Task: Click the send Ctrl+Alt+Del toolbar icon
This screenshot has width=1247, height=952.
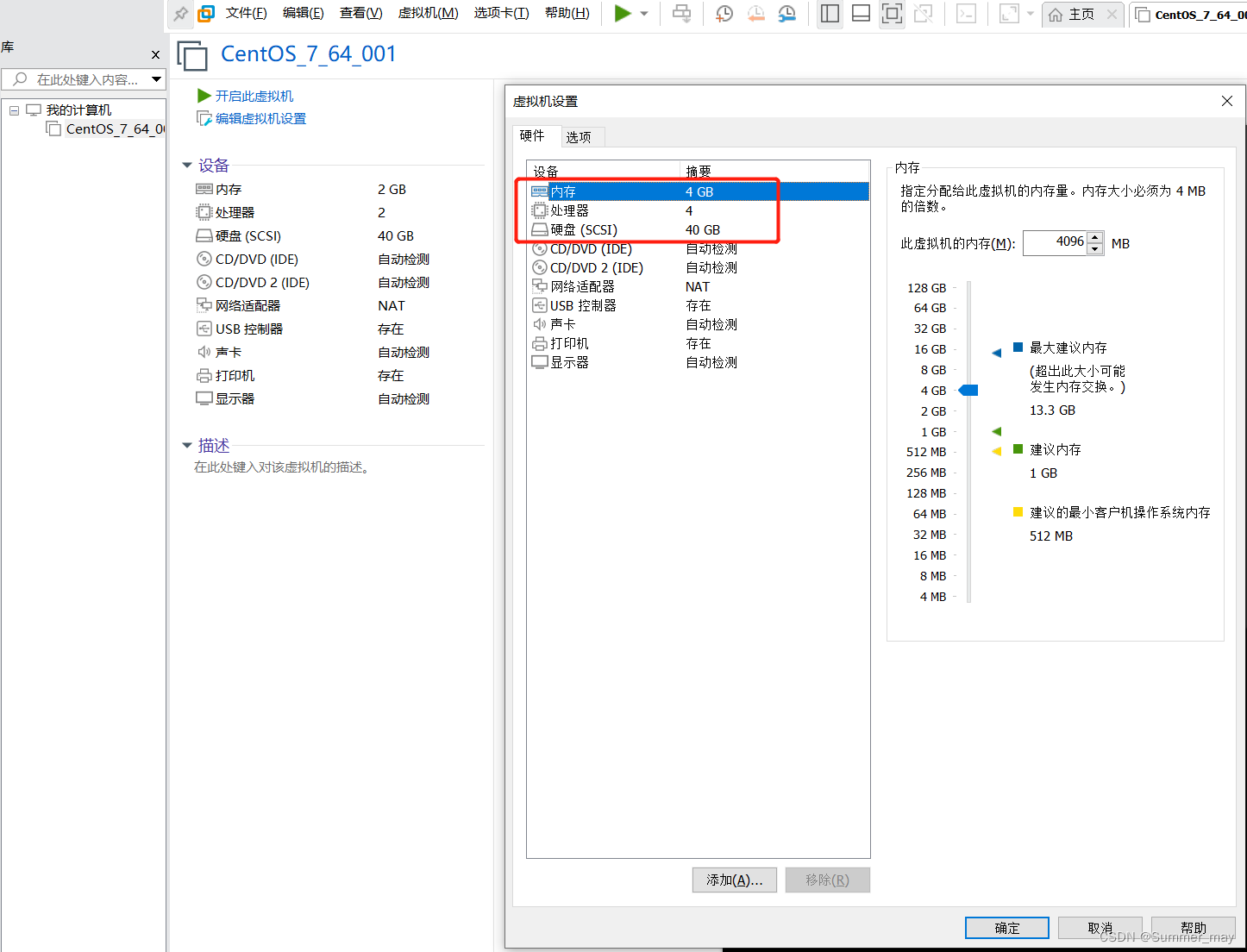Action: [x=681, y=14]
